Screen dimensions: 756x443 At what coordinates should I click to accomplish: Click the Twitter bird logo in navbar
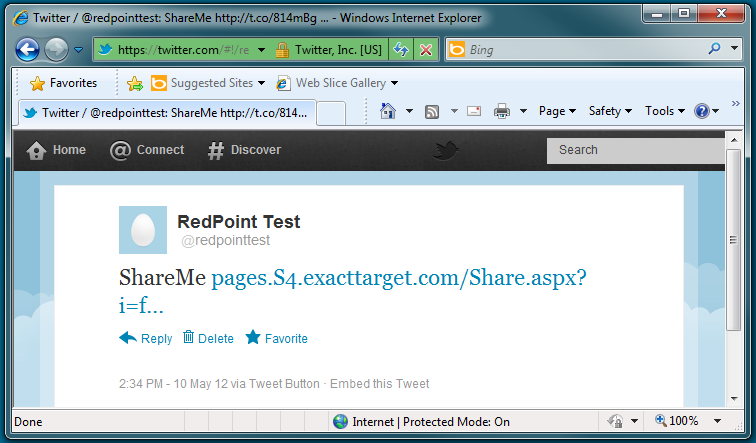[446, 150]
